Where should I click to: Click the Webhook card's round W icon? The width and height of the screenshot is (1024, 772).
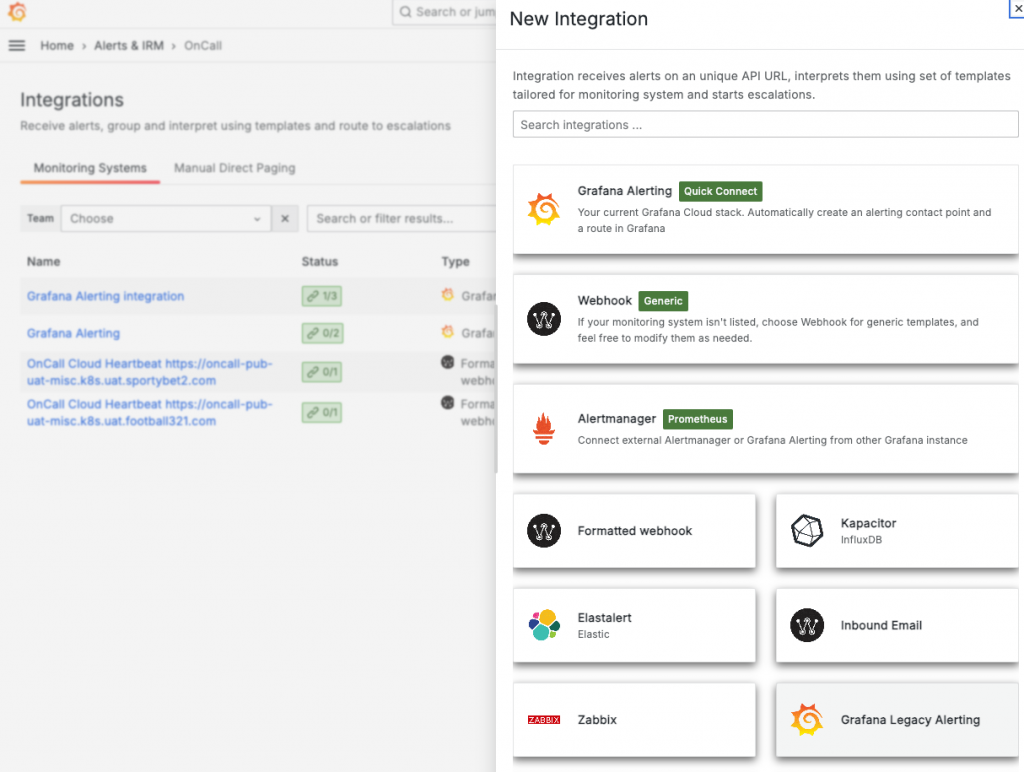click(x=543, y=319)
